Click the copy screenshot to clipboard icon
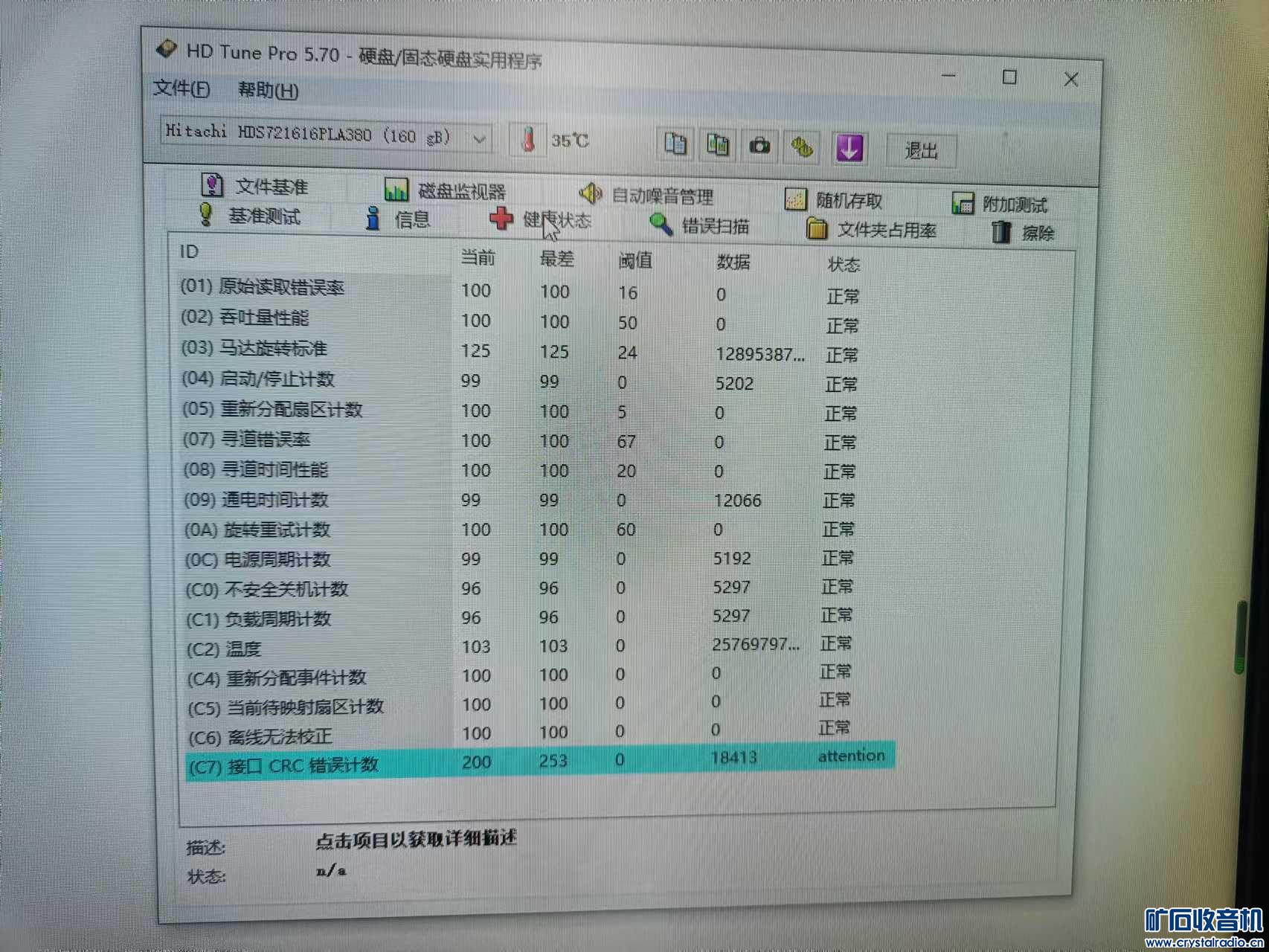This screenshot has width=1269, height=952. [718, 145]
